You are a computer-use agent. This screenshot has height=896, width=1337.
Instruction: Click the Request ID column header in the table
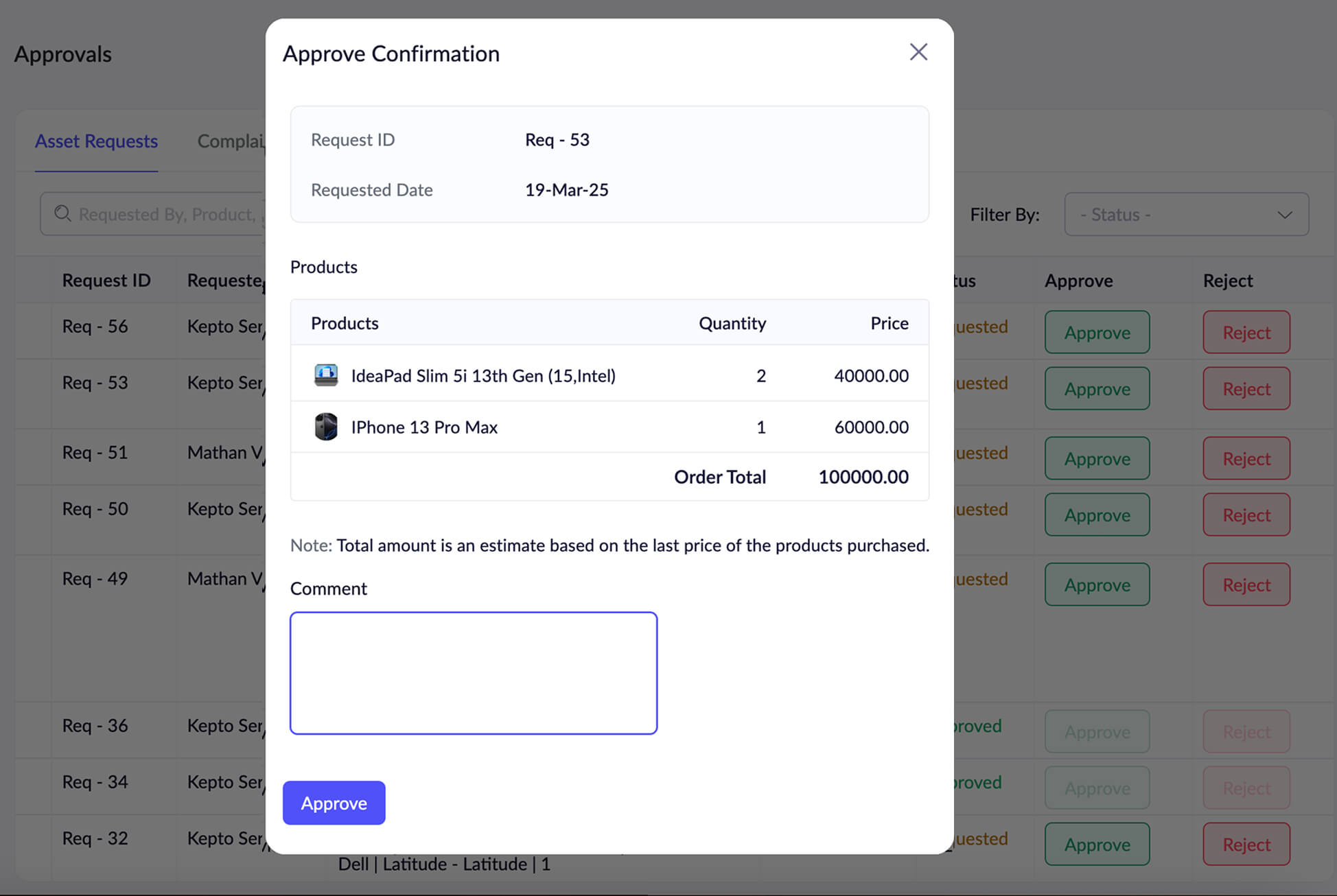pyautogui.click(x=106, y=280)
